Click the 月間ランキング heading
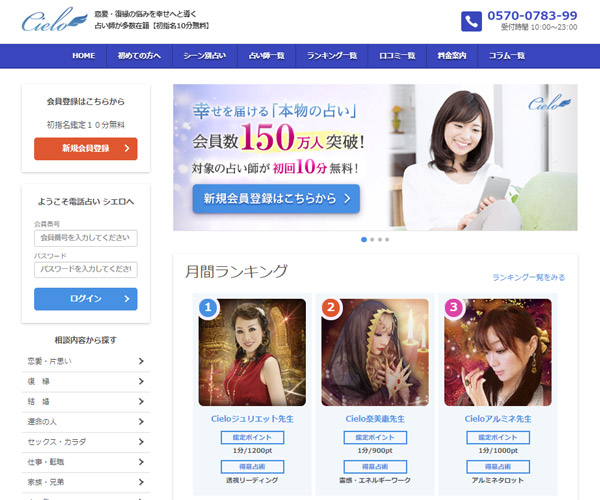This screenshot has height=500, width=600. click(236, 271)
